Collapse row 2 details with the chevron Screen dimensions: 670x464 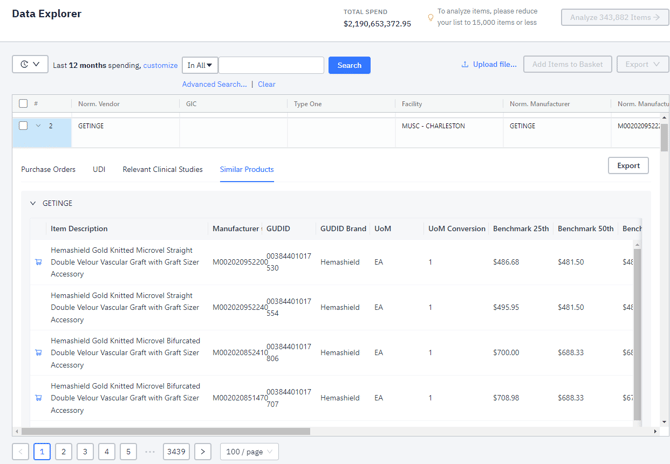(38, 126)
